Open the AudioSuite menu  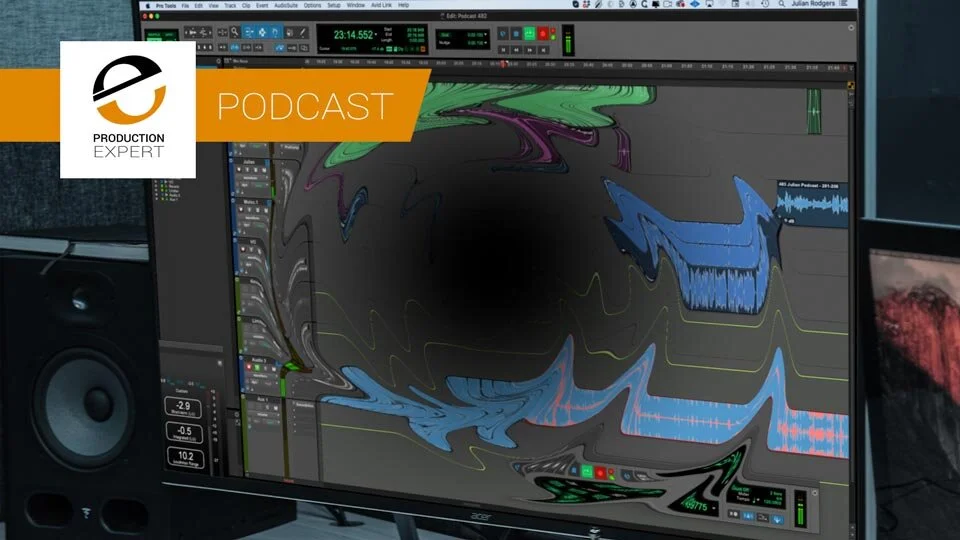[x=286, y=6]
